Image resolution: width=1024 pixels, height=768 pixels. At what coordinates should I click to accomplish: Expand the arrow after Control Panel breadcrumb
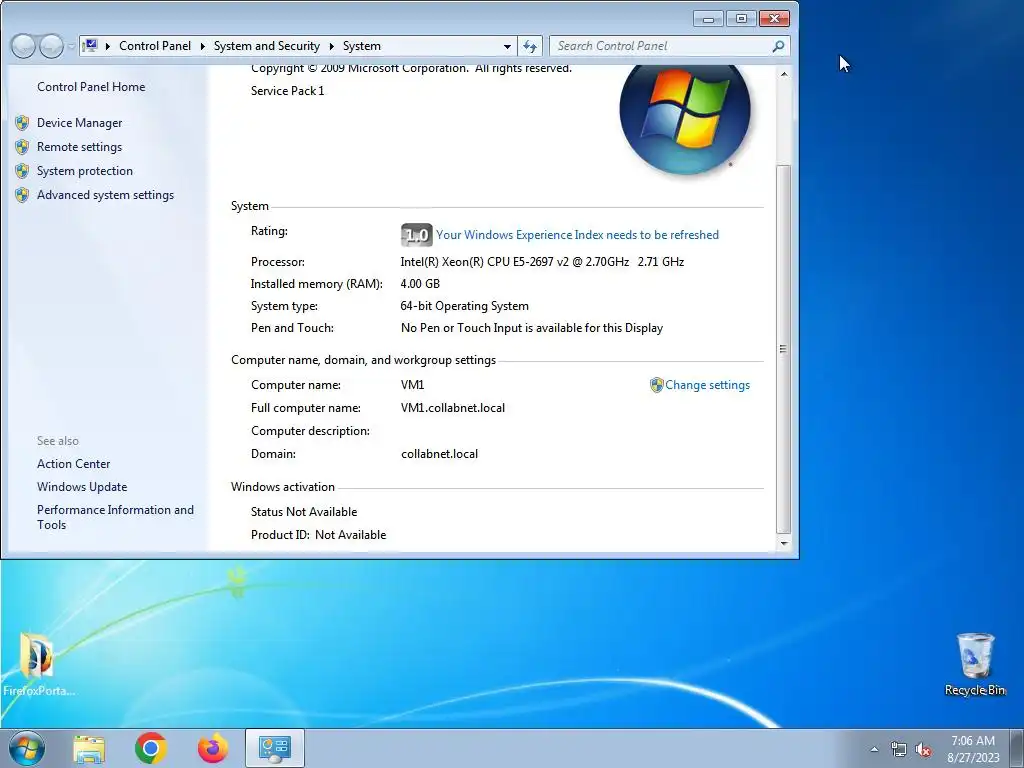(202, 46)
